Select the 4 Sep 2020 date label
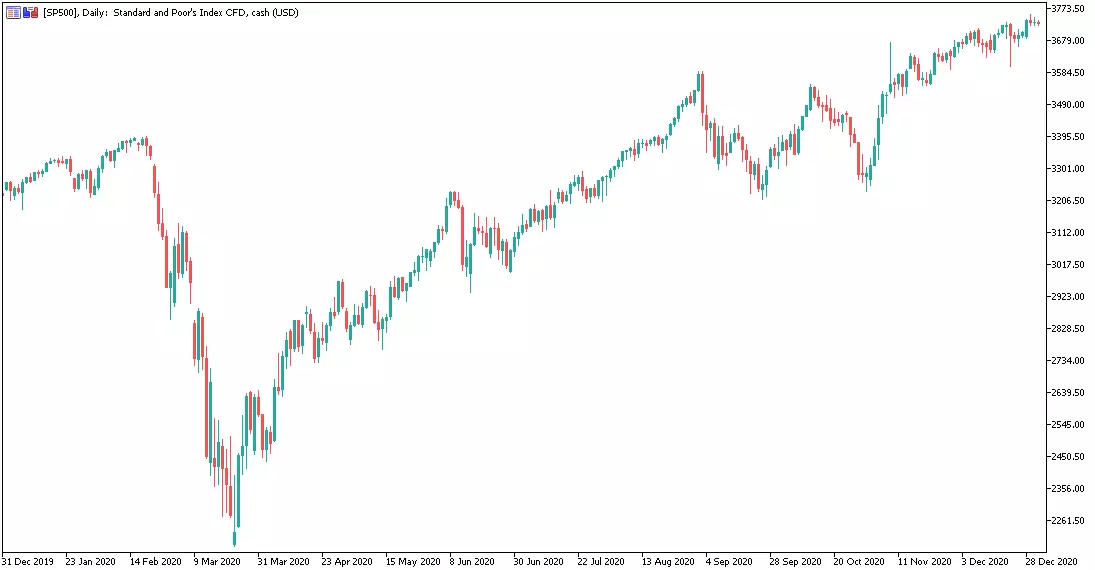This screenshot has width=1095, height=570. pos(729,562)
